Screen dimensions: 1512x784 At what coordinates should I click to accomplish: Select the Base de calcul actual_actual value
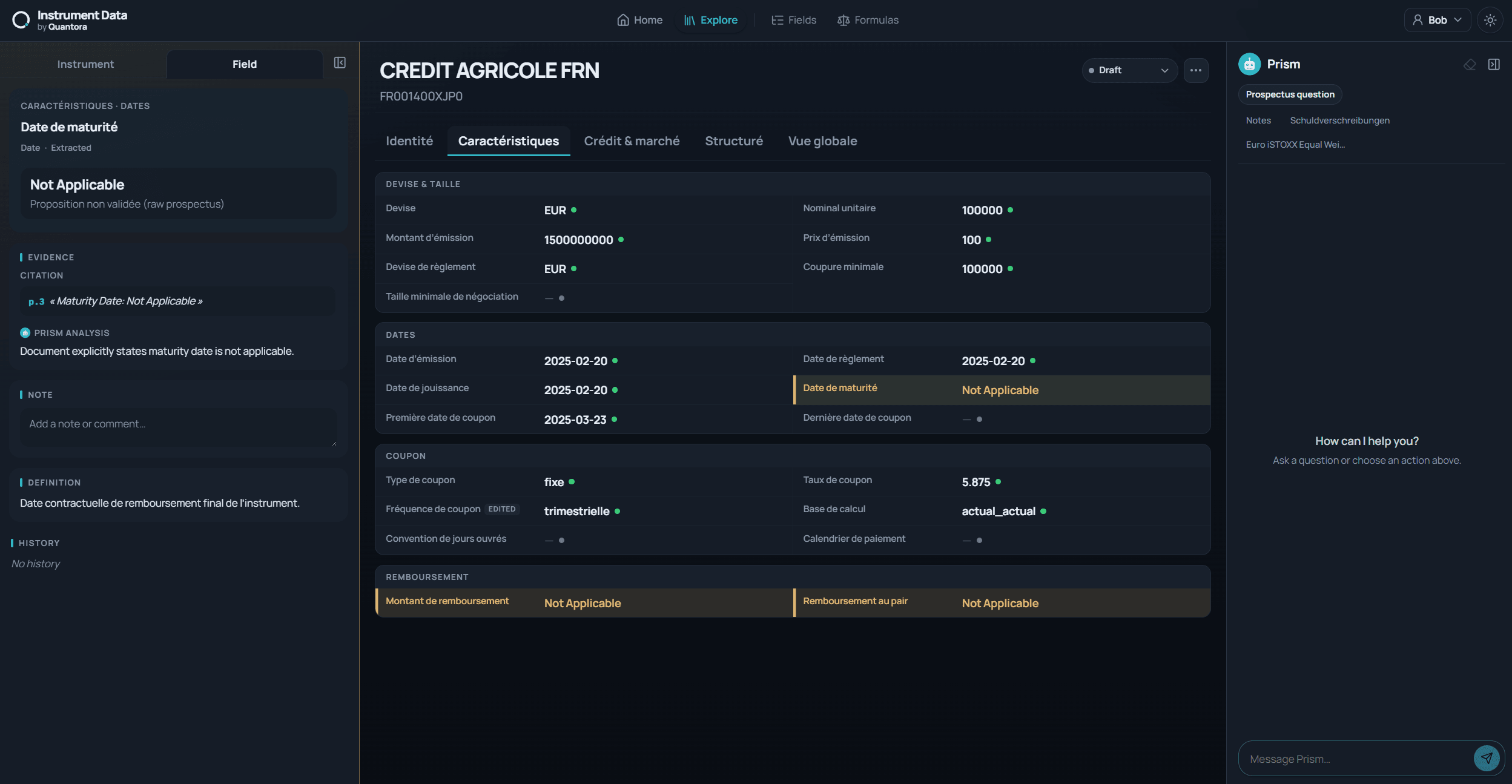click(x=998, y=512)
